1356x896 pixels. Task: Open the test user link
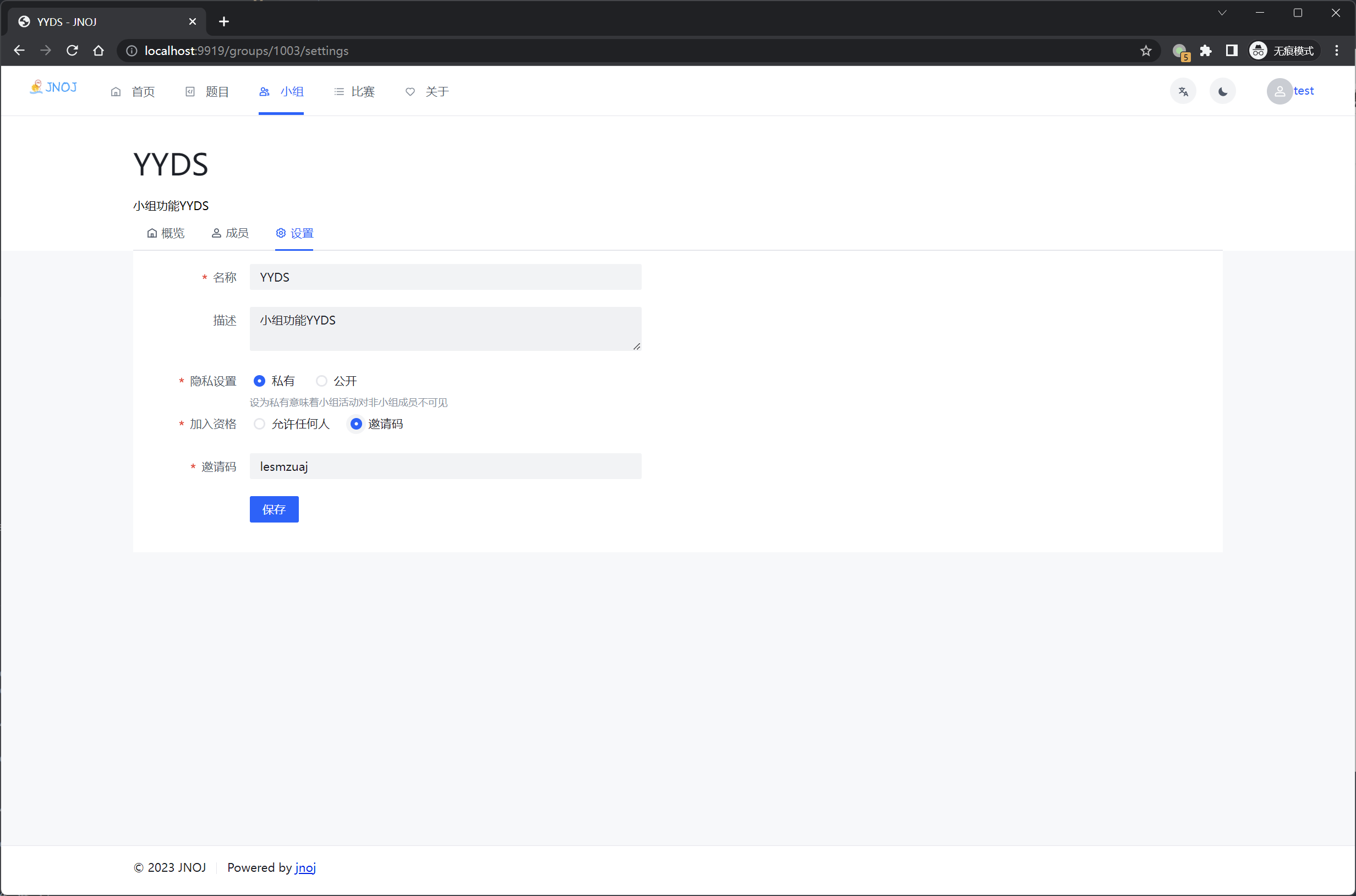coord(1303,91)
